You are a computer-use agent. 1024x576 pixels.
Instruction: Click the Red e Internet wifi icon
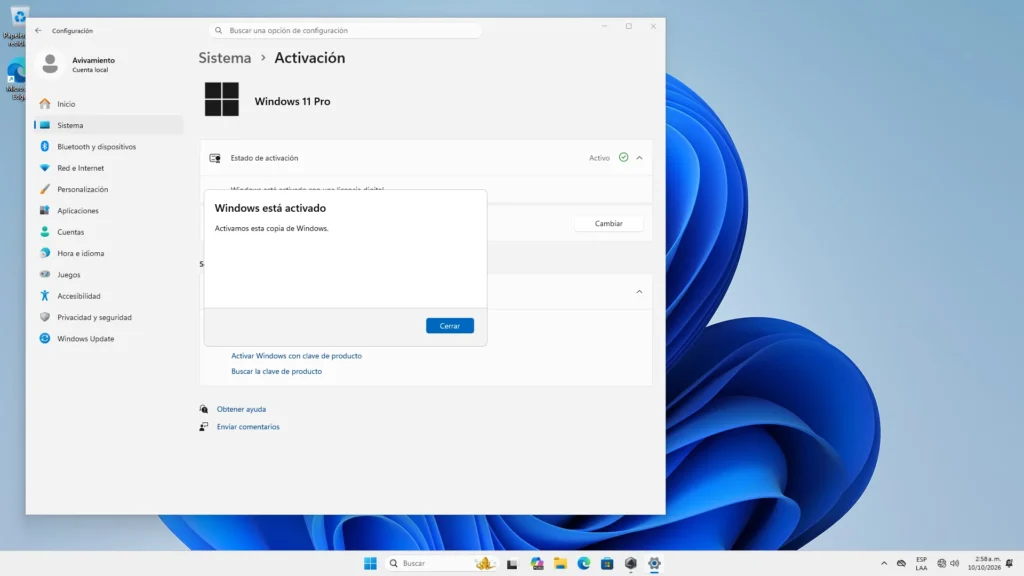click(44, 168)
